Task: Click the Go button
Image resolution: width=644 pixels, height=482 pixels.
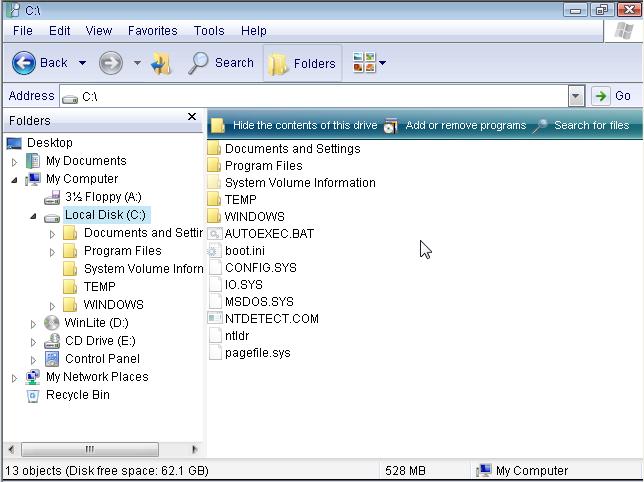Action: click(x=612, y=96)
